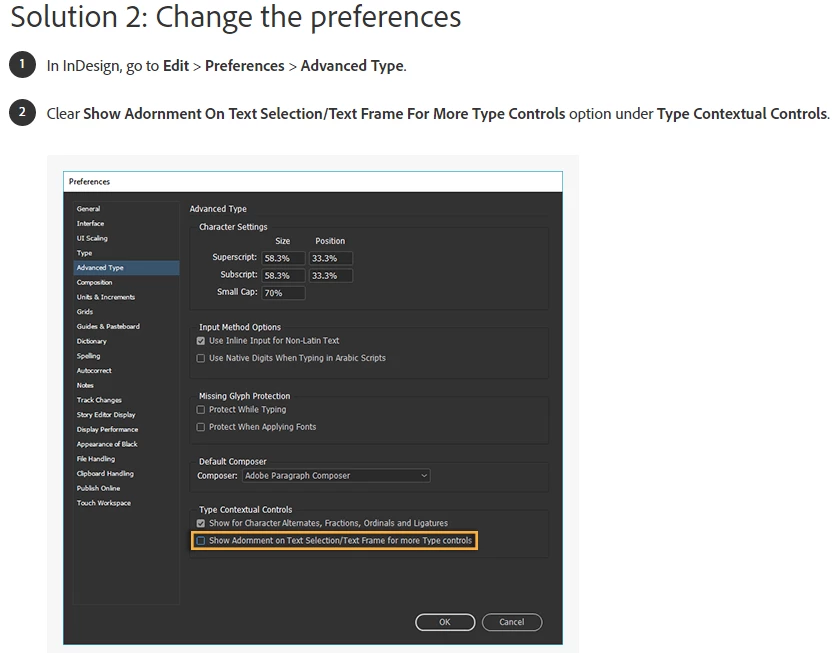The width and height of the screenshot is (839, 653).
Task: Open the Dictionary preferences category
Action: tap(91, 341)
